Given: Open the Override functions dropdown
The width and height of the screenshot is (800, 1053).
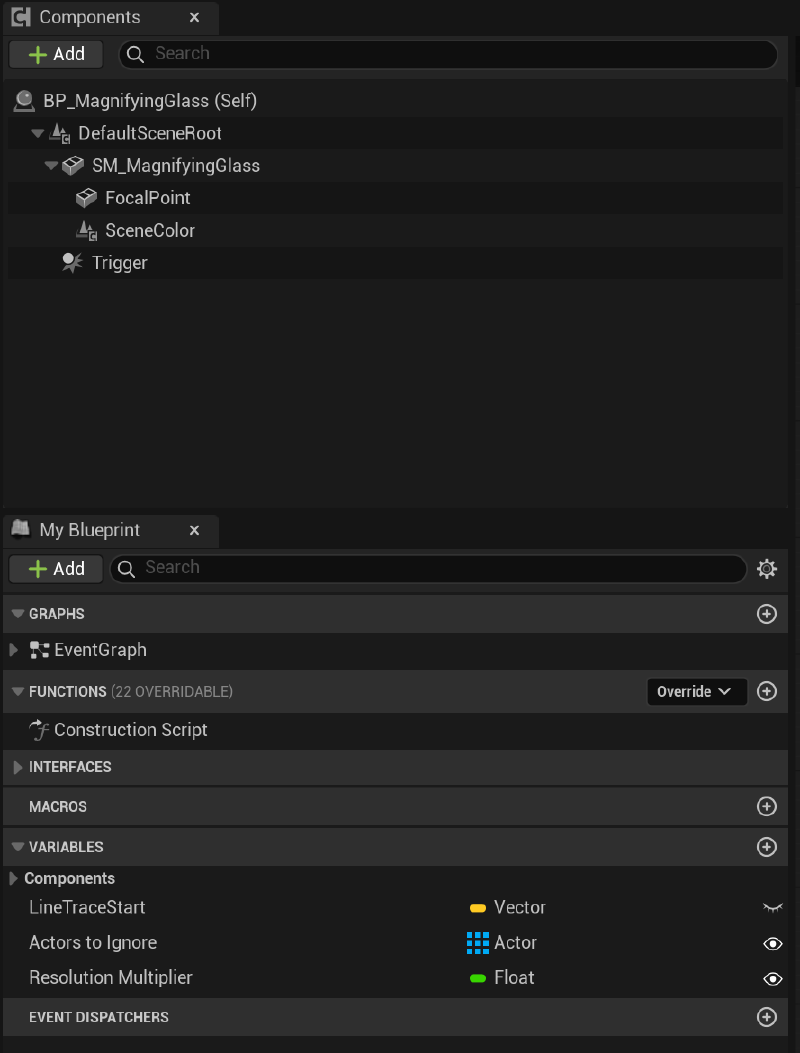Looking at the screenshot, I should pyautogui.click(x=696, y=691).
